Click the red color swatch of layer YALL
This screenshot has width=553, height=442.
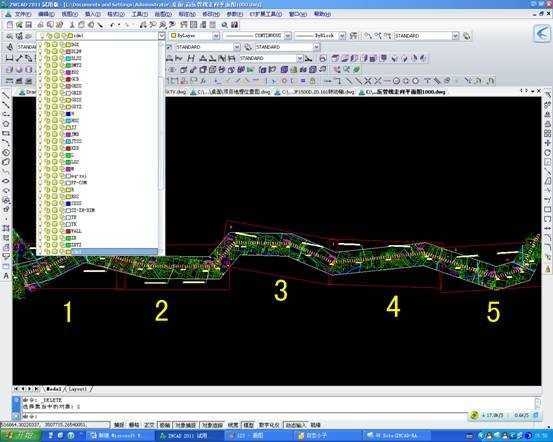click(68, 231)
